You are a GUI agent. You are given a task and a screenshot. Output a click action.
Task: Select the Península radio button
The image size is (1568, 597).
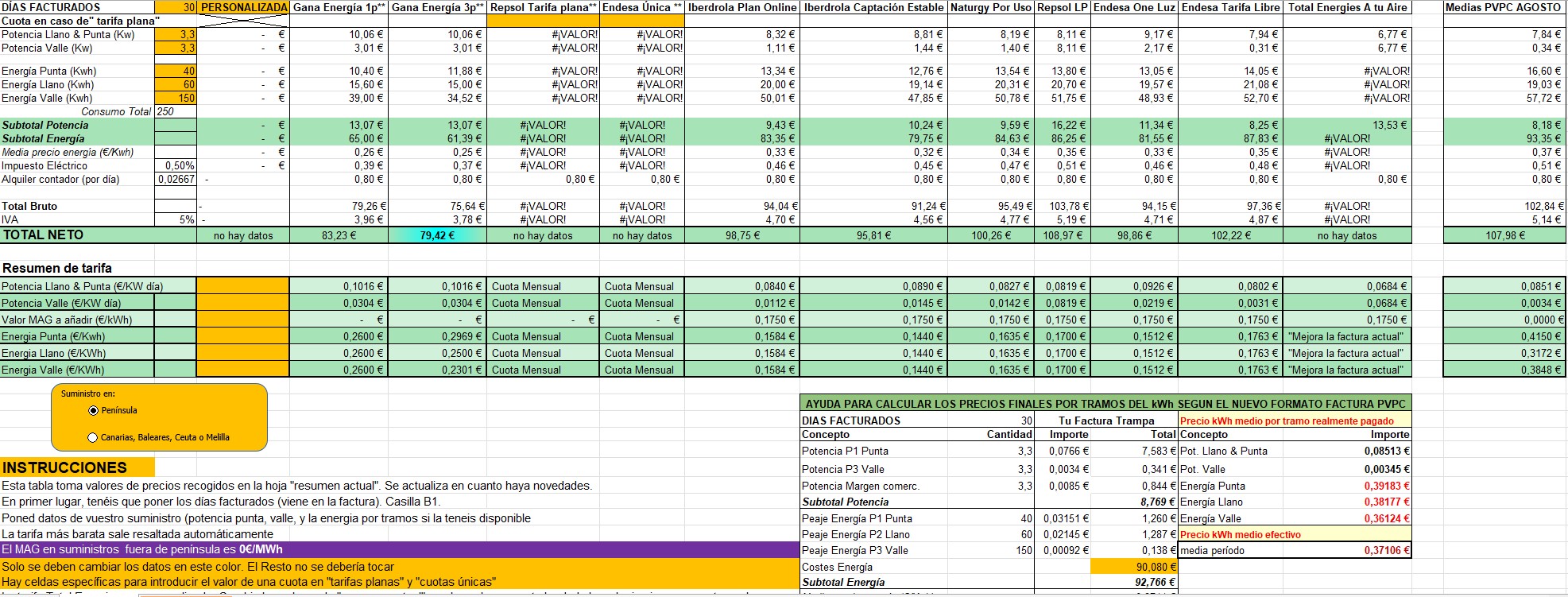point(94,410)
